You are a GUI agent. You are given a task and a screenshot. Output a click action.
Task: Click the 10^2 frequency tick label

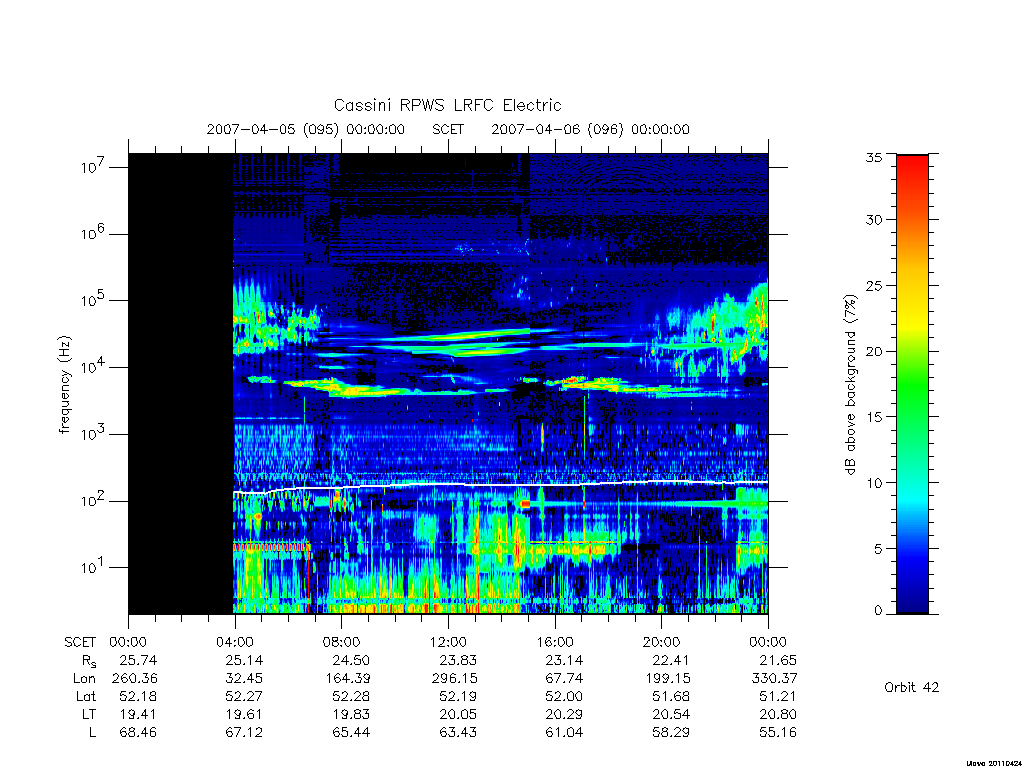(x=94, y=500)
